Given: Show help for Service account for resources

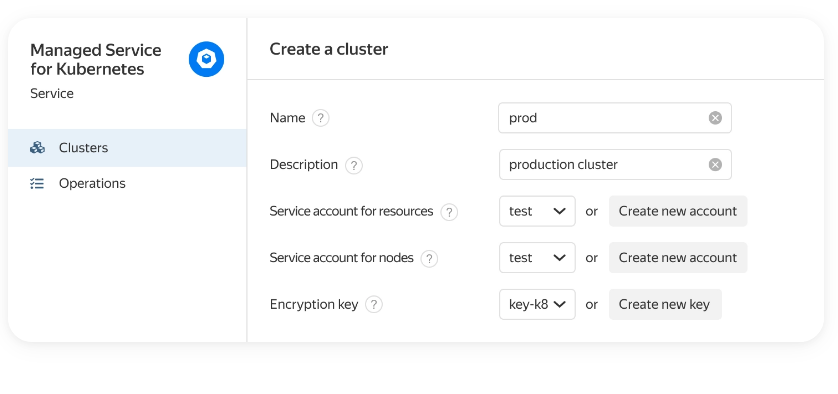Looking at the screenshot, I should click(x=449, y=212).
